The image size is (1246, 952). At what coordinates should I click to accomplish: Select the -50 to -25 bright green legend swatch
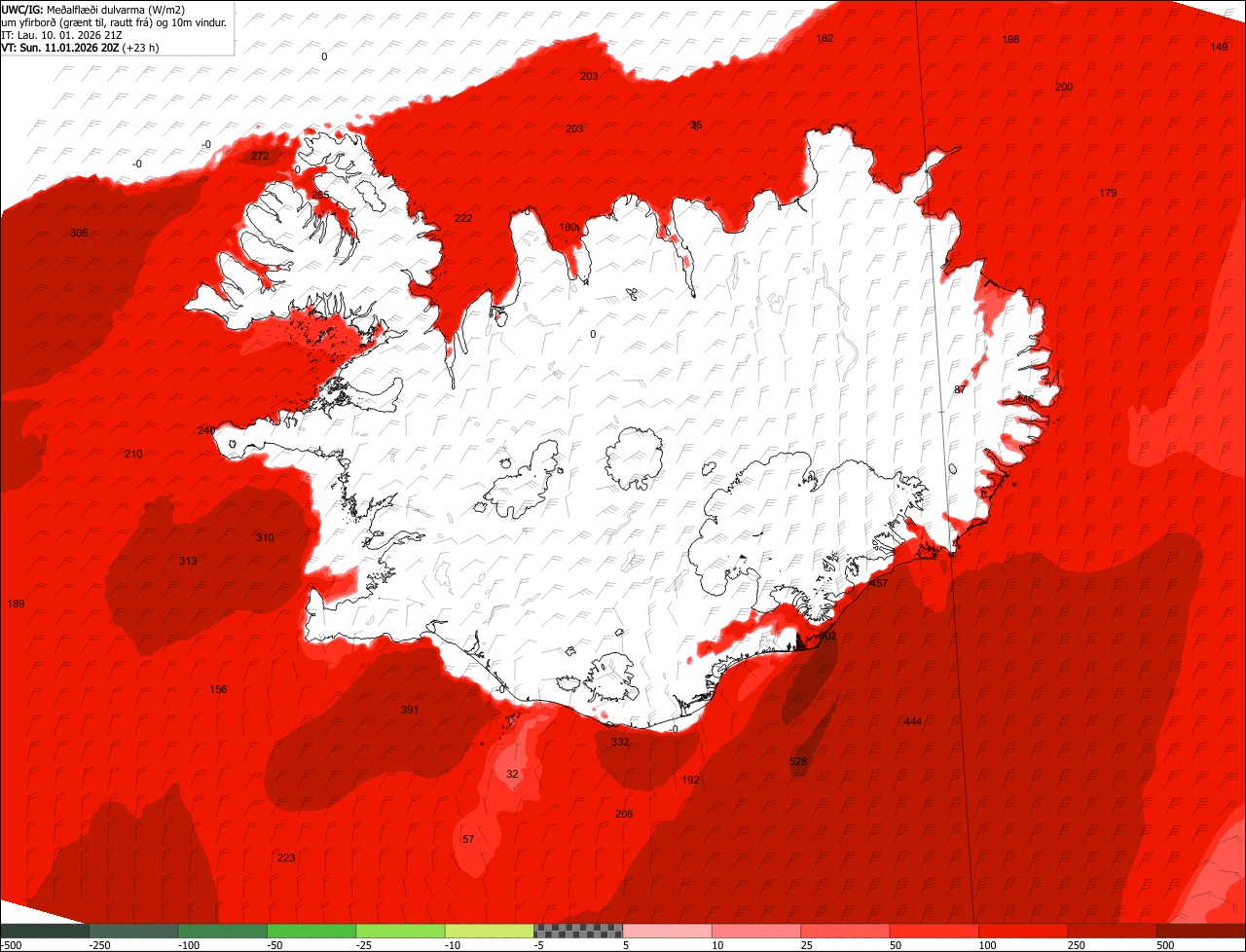tap(311, 931)
